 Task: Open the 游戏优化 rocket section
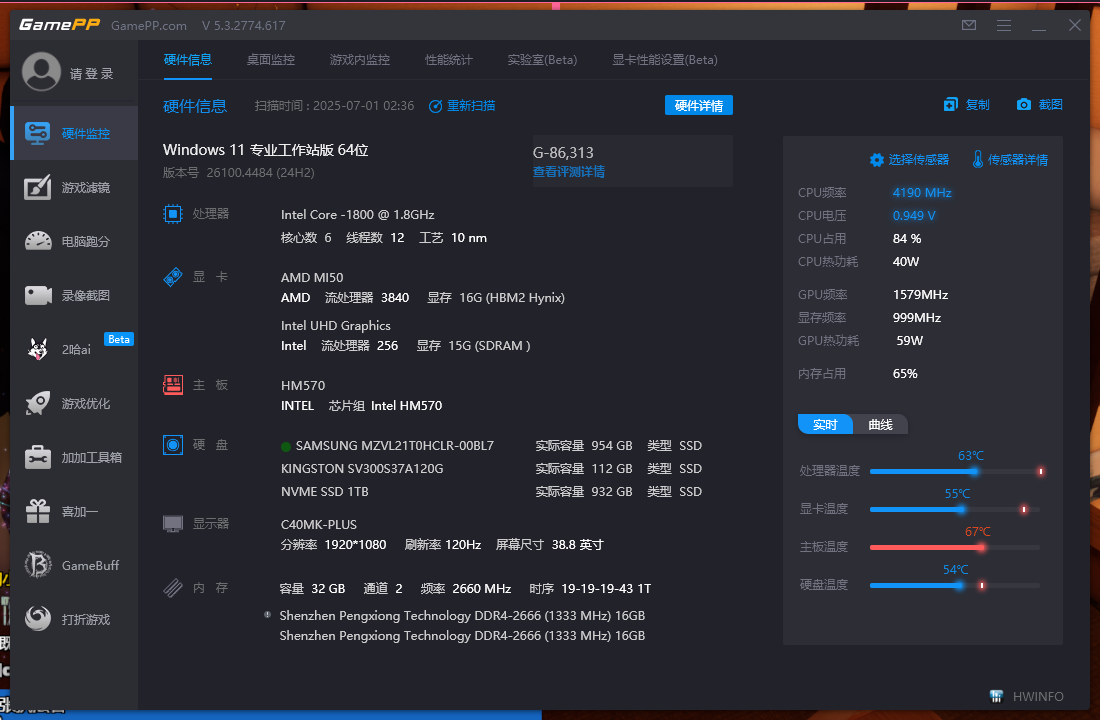74,404
